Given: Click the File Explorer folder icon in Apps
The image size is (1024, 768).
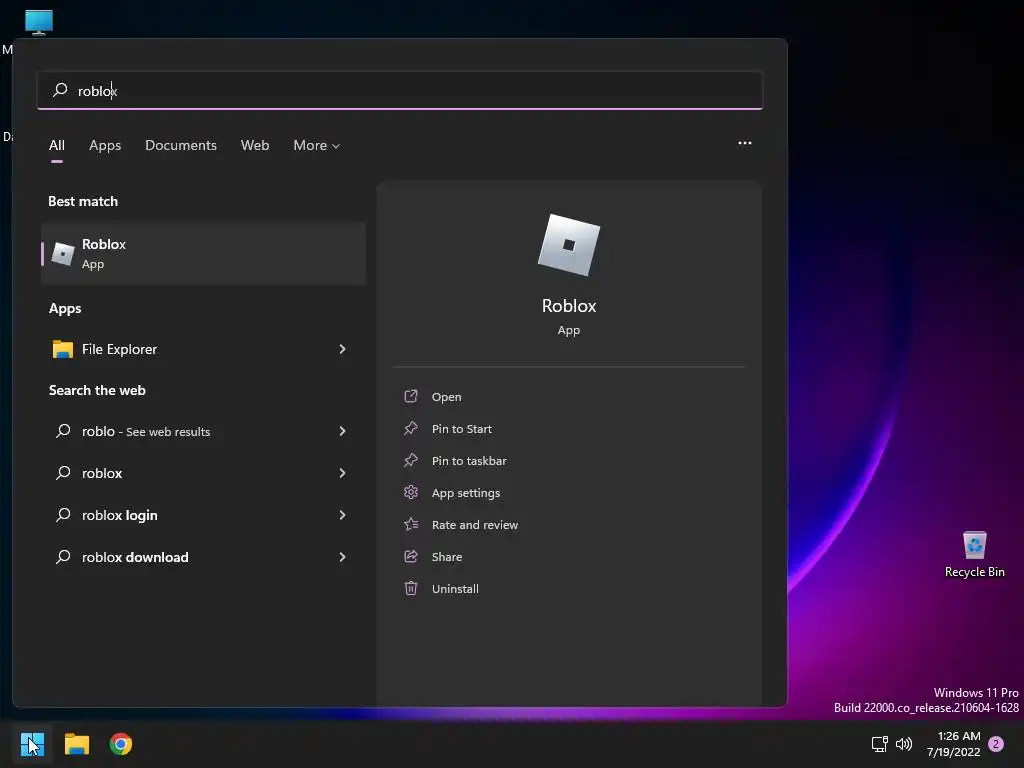Looking at the screenshot, I should 63,349.
